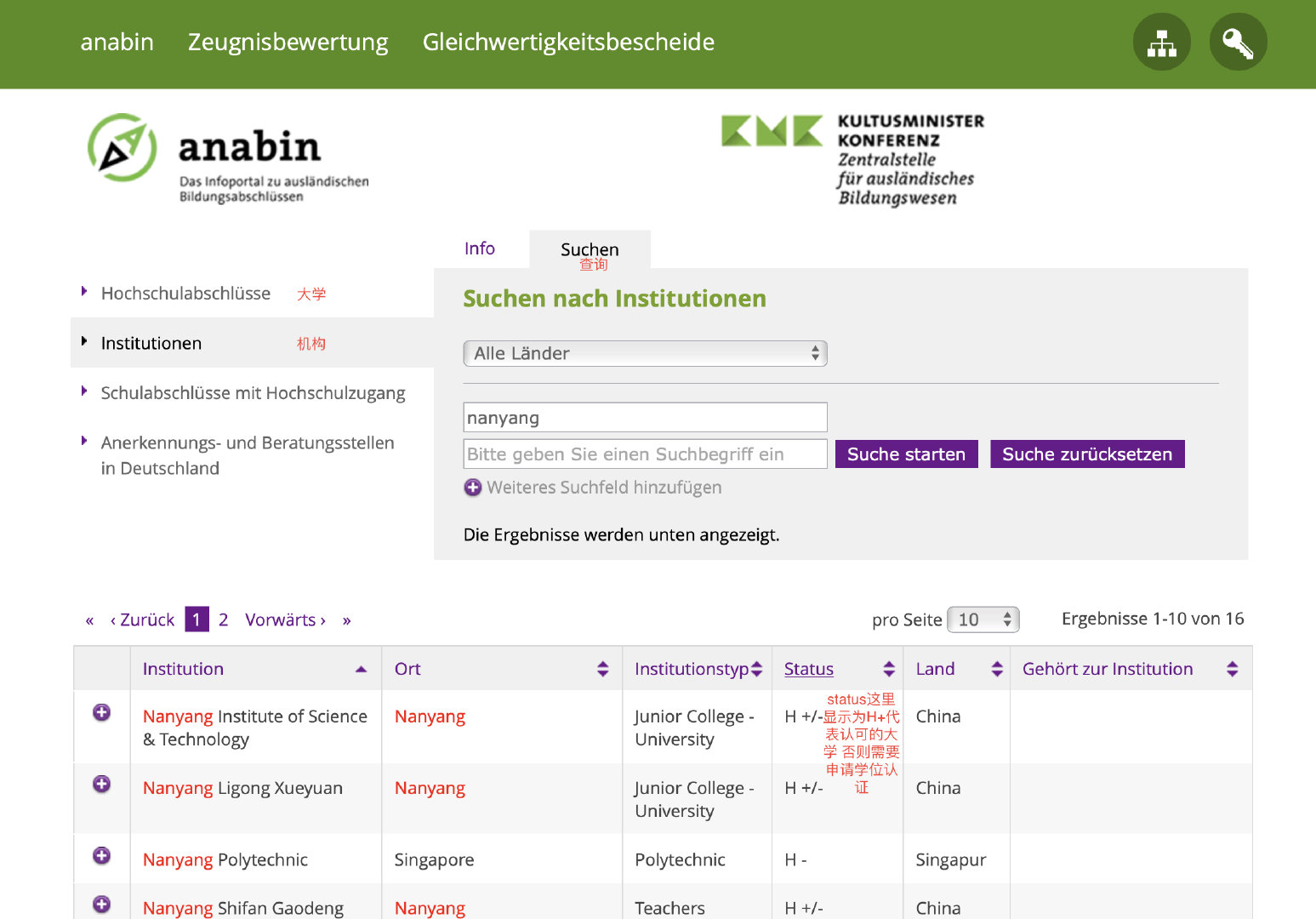Open the pro Seite results dropdown
Image resolution: width=1316 pixels, height=919 pixels.
pyautogui.click(x=983, y=619)
